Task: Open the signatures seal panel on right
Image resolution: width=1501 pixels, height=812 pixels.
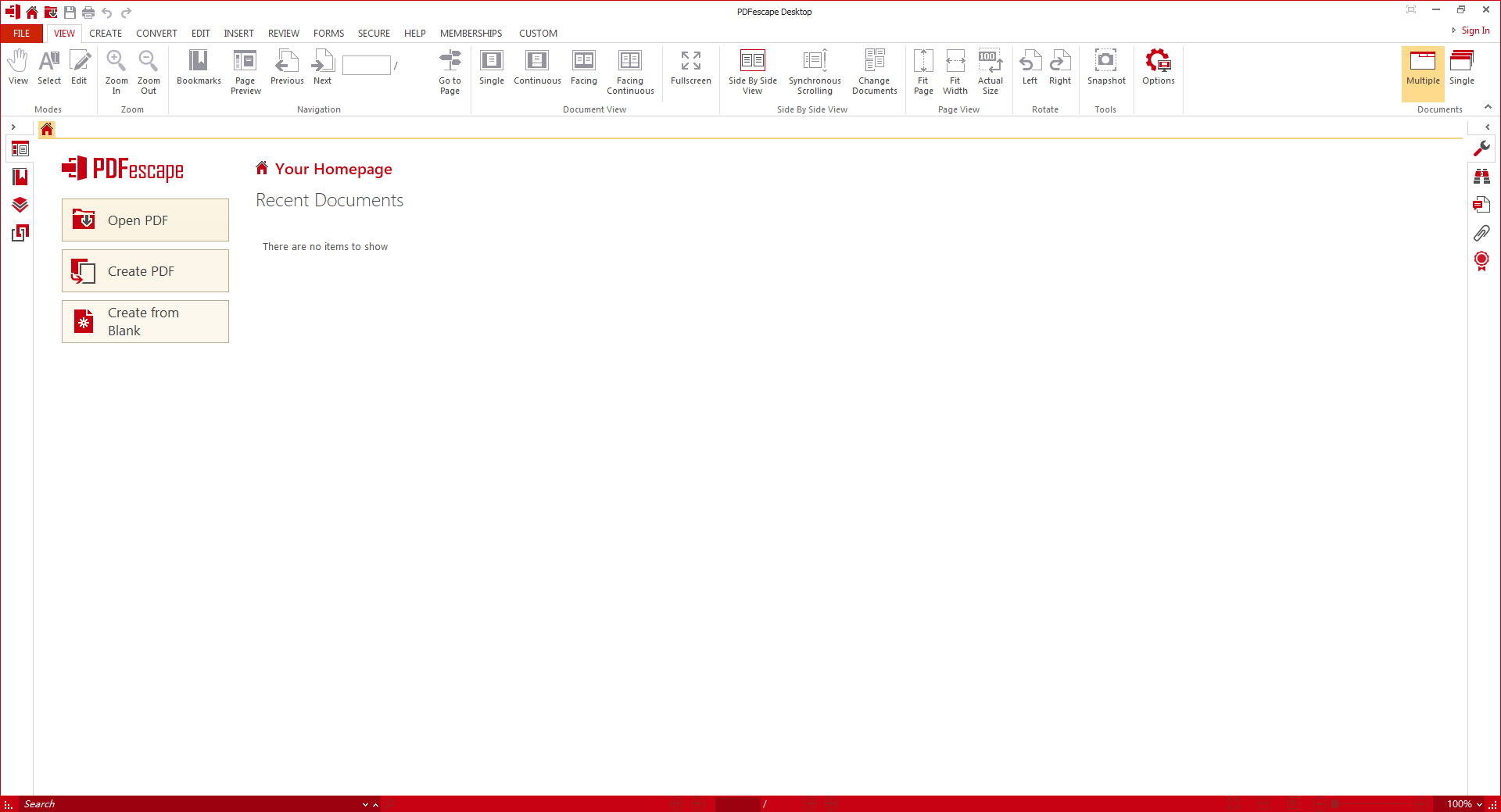Action: [1481, 261]
